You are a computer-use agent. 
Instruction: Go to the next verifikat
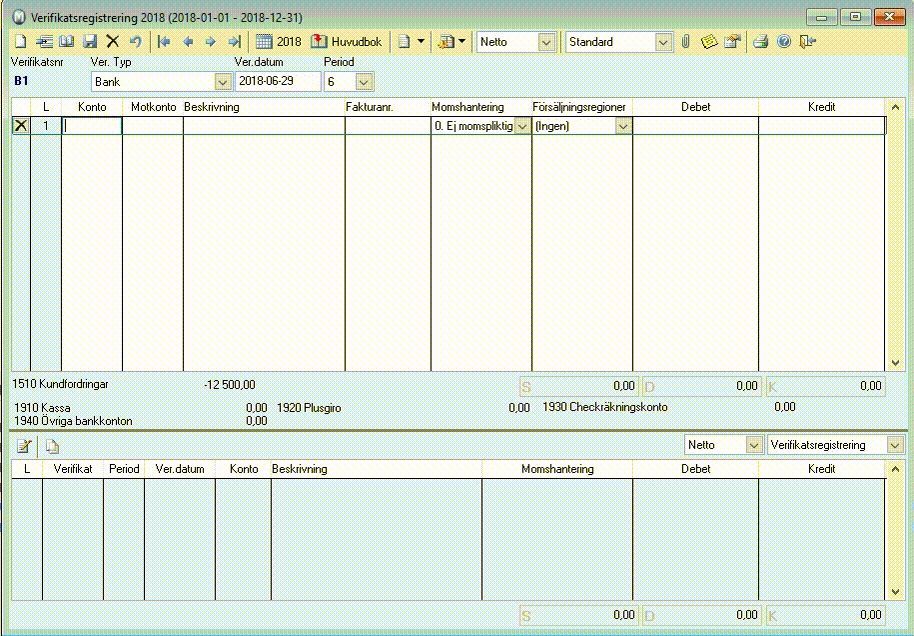coord(211,41)
